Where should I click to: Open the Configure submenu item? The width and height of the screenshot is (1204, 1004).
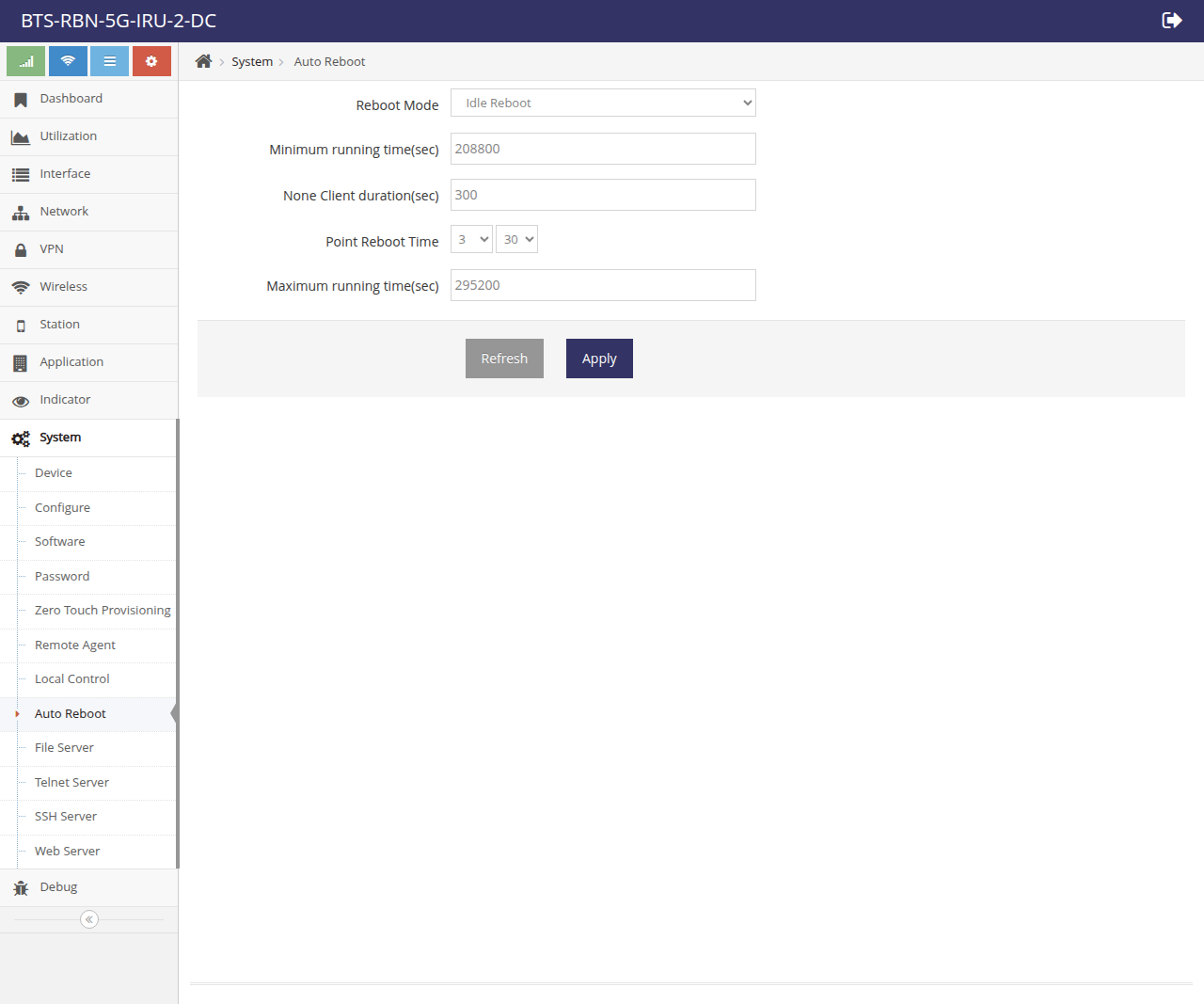(88, 508)
